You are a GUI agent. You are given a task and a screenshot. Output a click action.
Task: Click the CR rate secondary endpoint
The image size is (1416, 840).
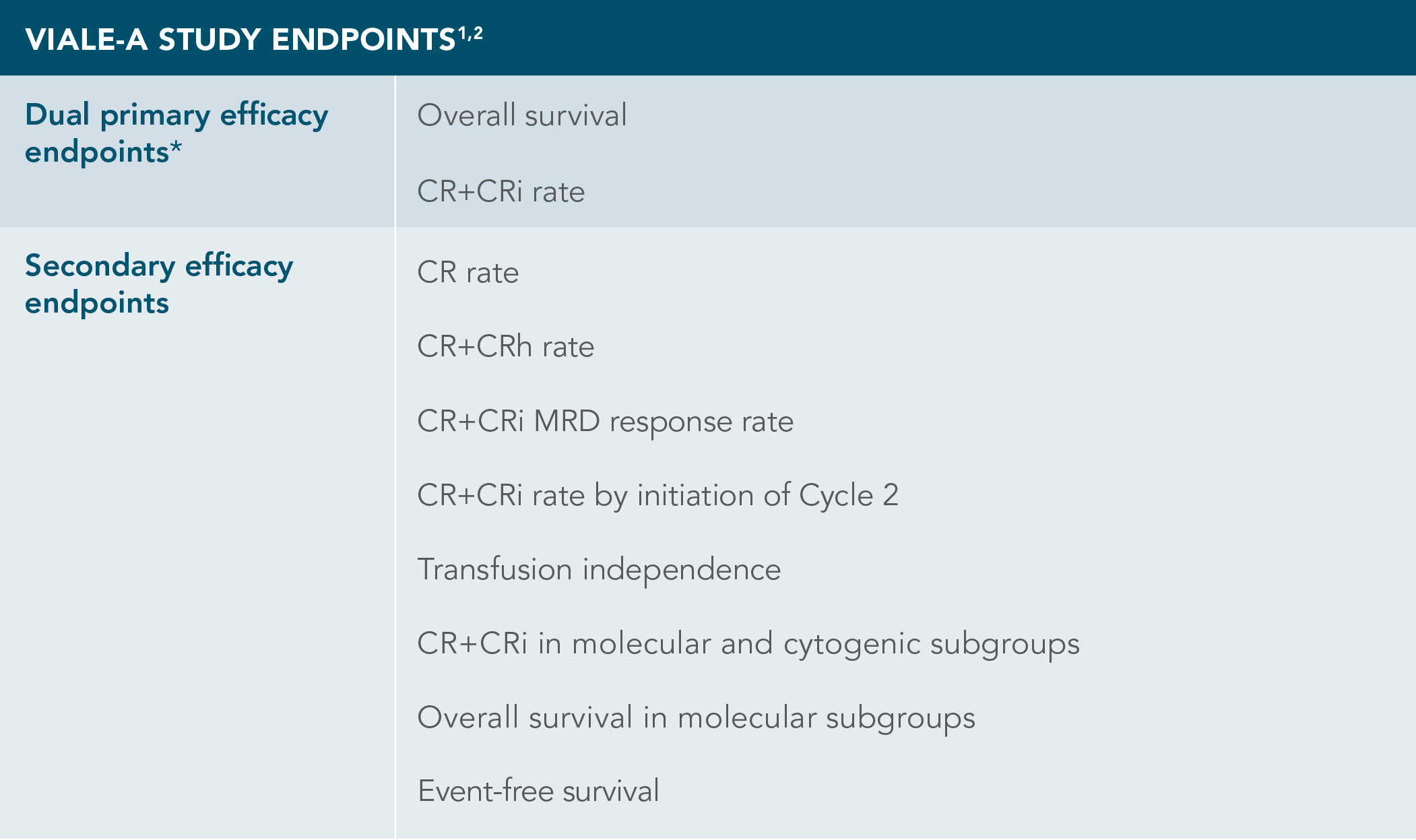pyautogui.click(x=468, y=273)
